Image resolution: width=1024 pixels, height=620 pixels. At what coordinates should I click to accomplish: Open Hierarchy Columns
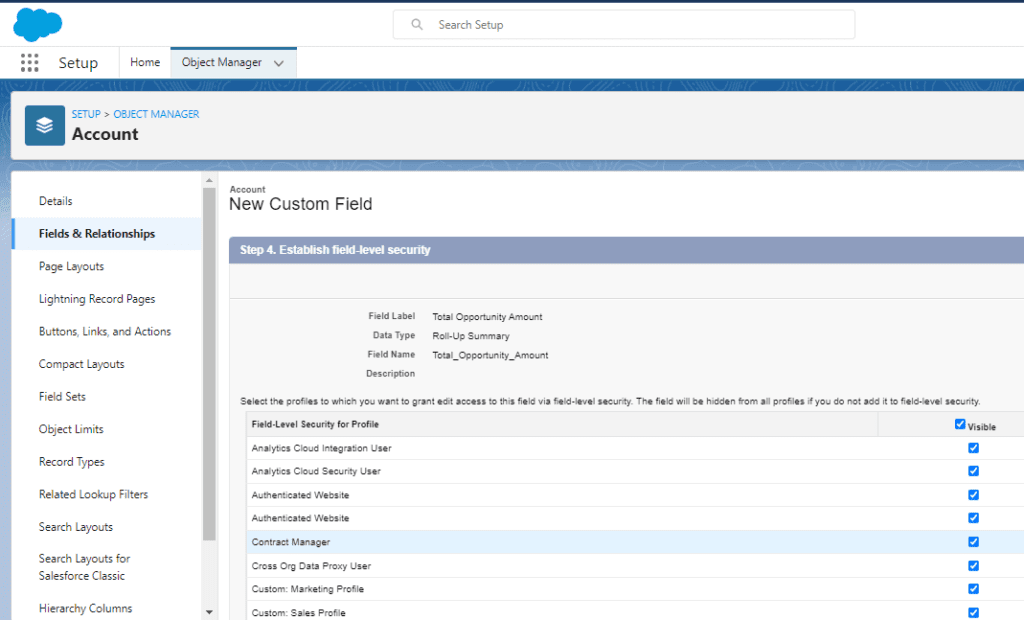(86, 608)
